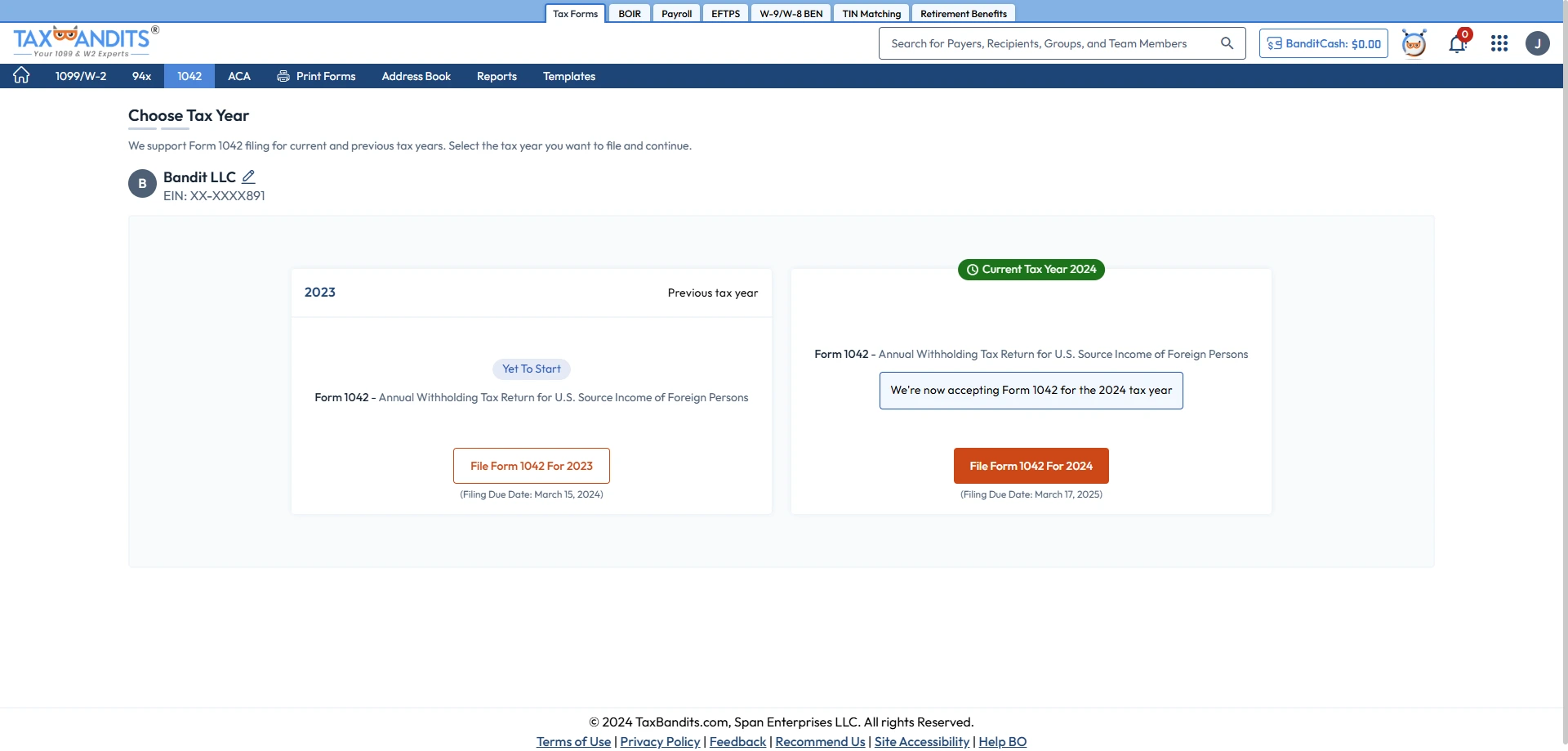This screenshot has width=1568, height=751.
Task: Click the bandit mascot icon
Action: 1414,43
